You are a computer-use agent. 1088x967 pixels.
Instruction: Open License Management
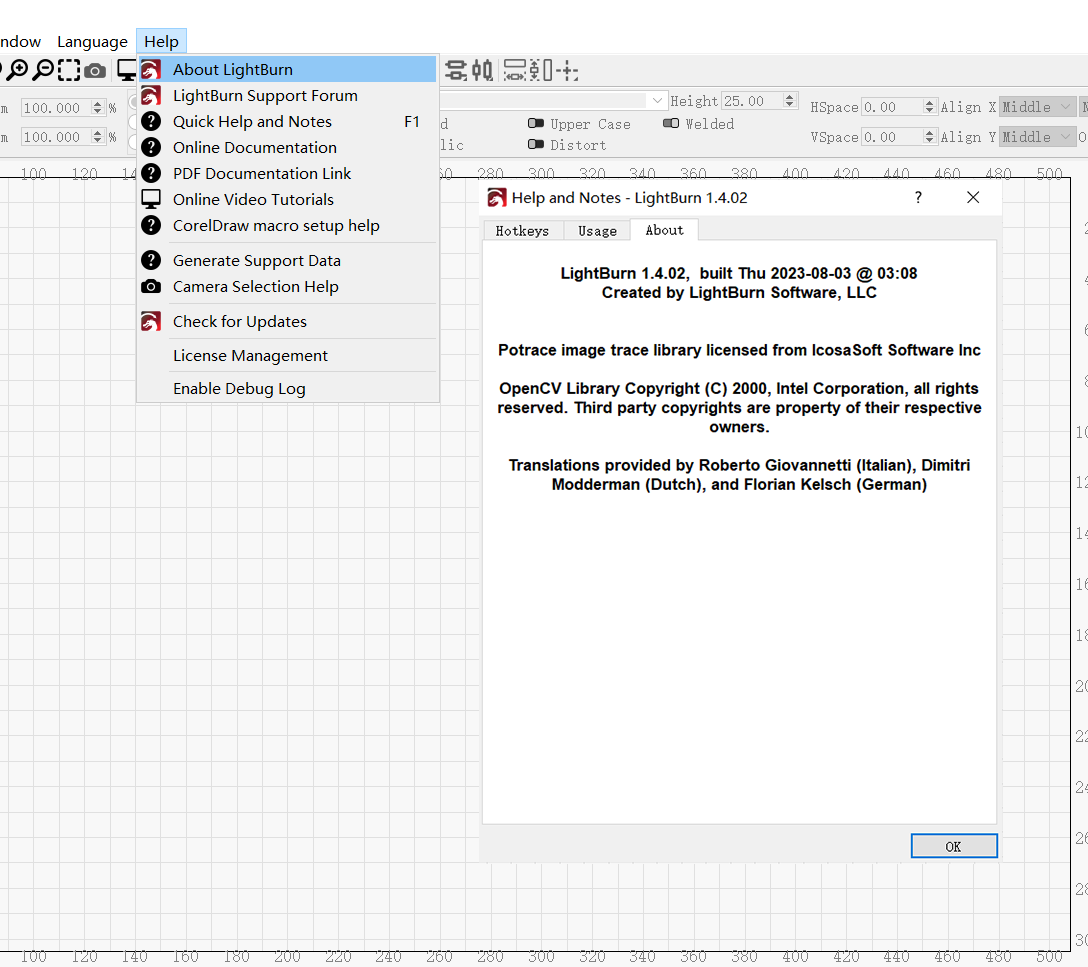tap(287, 355)
